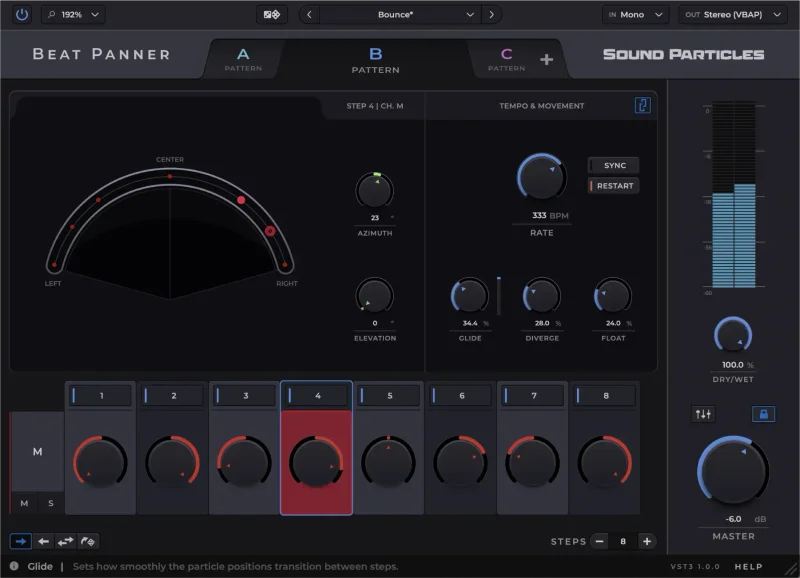Image resolution: width=800 pixels, height=578 pixels.
Task: Click the Rate knob
Action: (541, 178)
